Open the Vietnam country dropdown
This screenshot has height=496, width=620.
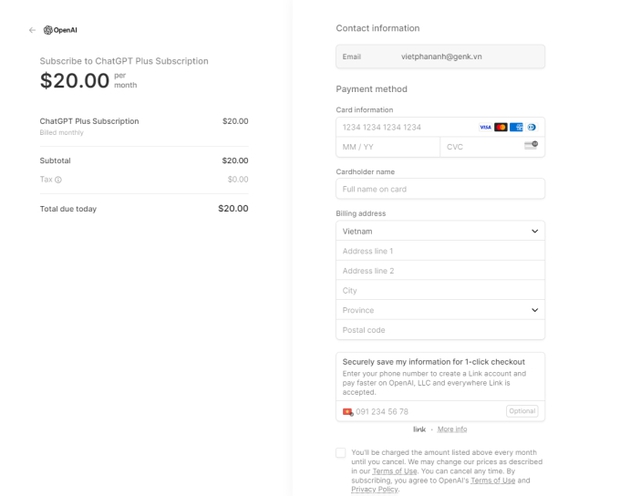(x=440, y=231)
